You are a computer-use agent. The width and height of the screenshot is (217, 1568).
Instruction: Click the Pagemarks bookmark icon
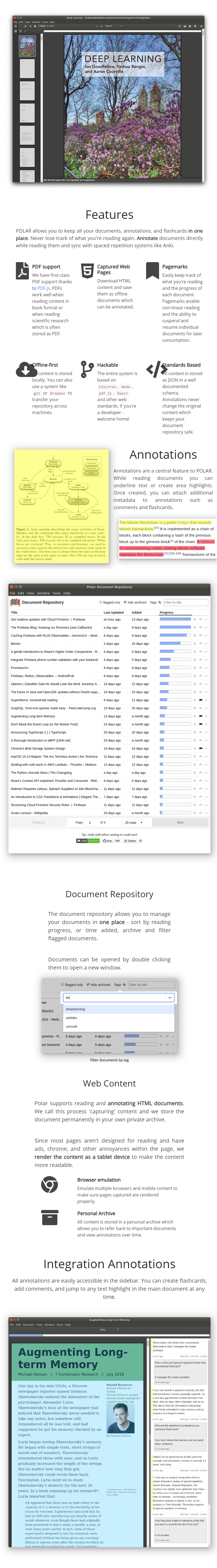click(x=152, y=270)
